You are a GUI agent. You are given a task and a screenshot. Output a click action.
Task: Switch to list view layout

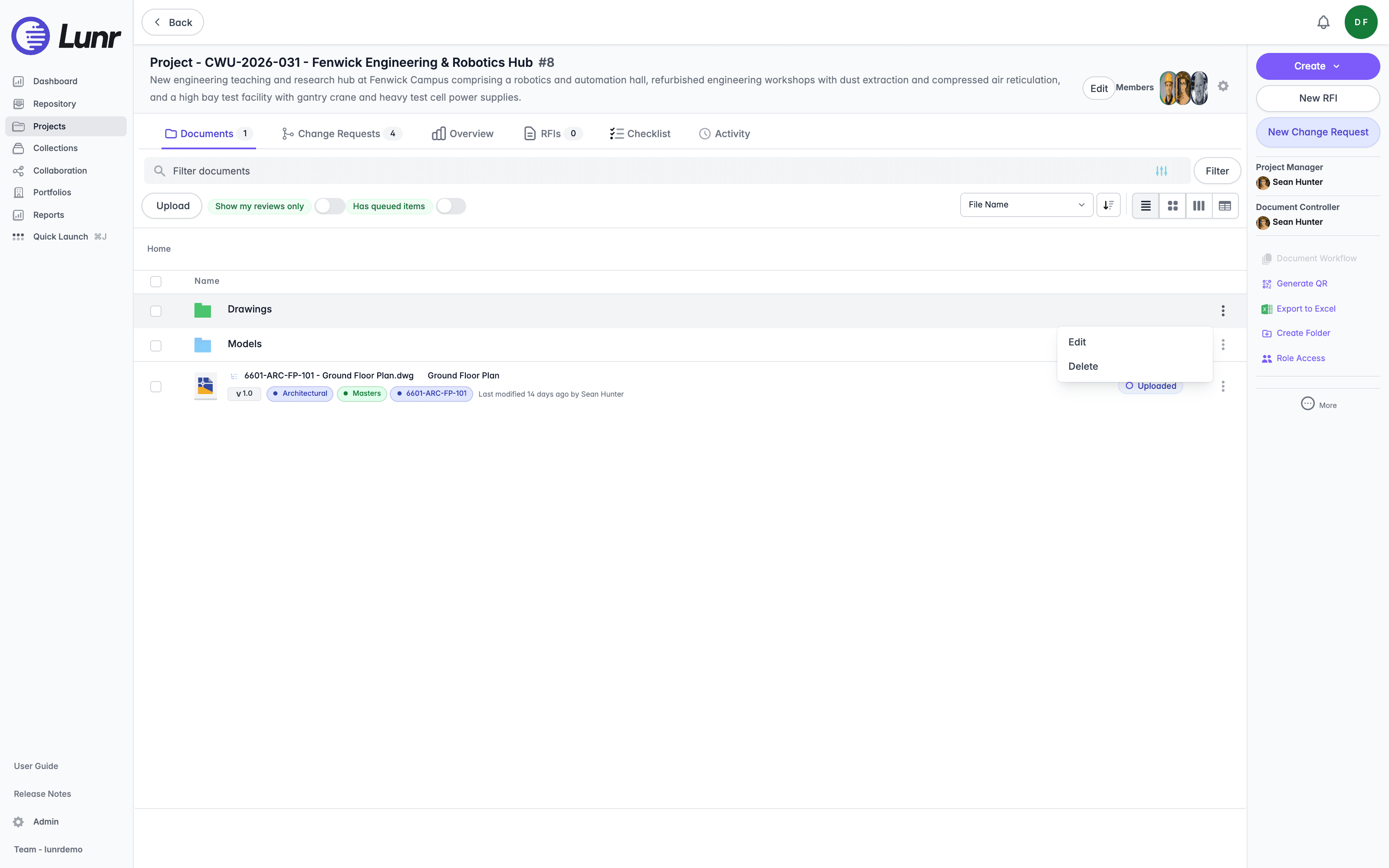coord(1145,206)
